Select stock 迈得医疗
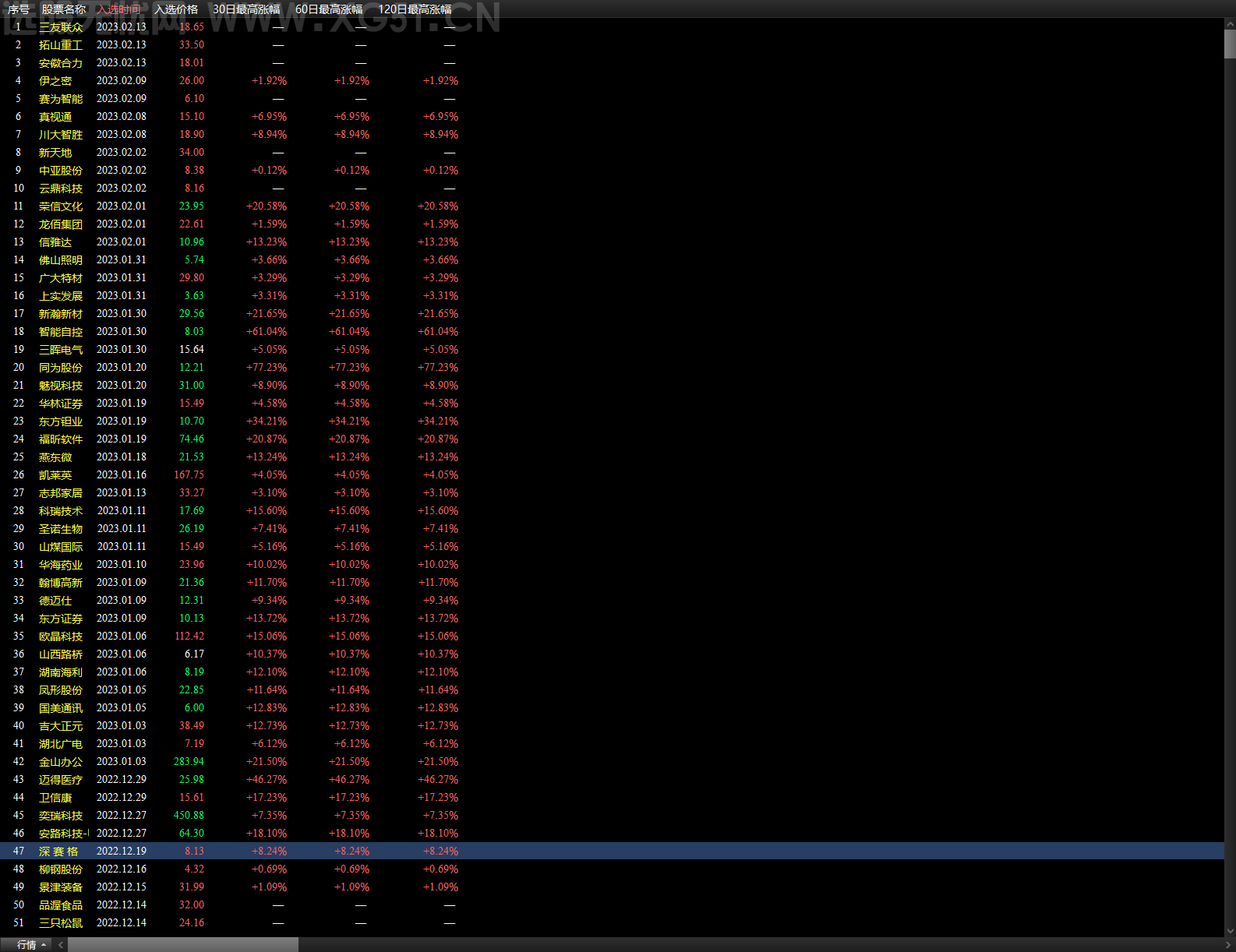The height and width of the screenshot is (952, 1236). (61, 780)
